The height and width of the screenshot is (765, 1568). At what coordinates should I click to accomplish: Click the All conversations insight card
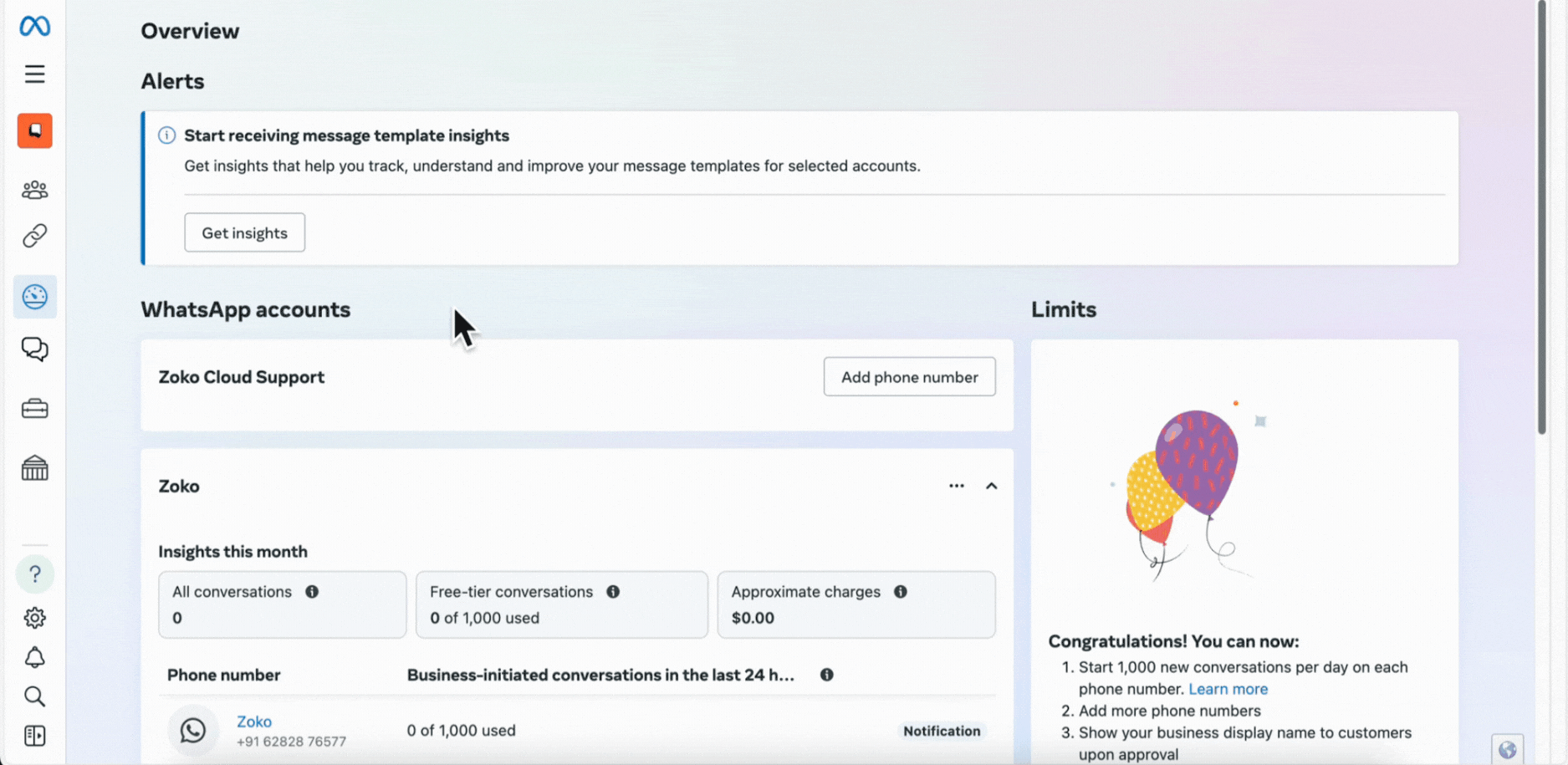[x=283, y=604]
